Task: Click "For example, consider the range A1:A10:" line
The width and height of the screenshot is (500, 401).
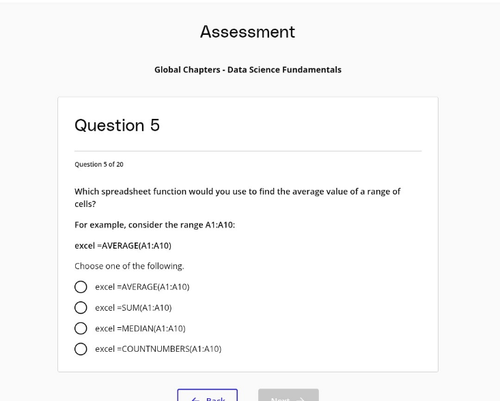Action: [155, 225]
